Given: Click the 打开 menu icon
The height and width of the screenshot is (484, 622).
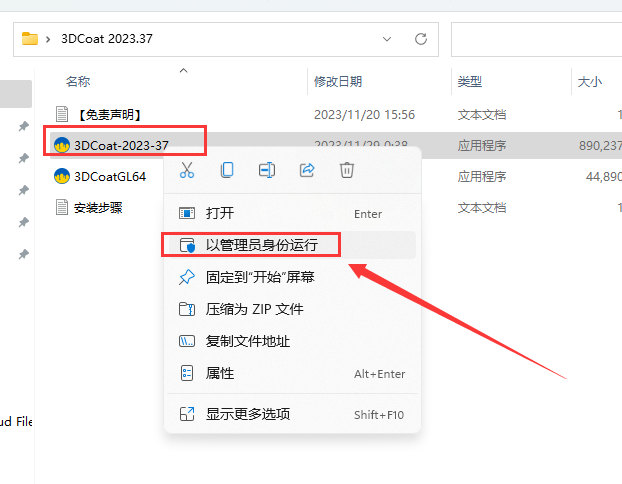Looking at the screenshot, I should pos(187,213).
